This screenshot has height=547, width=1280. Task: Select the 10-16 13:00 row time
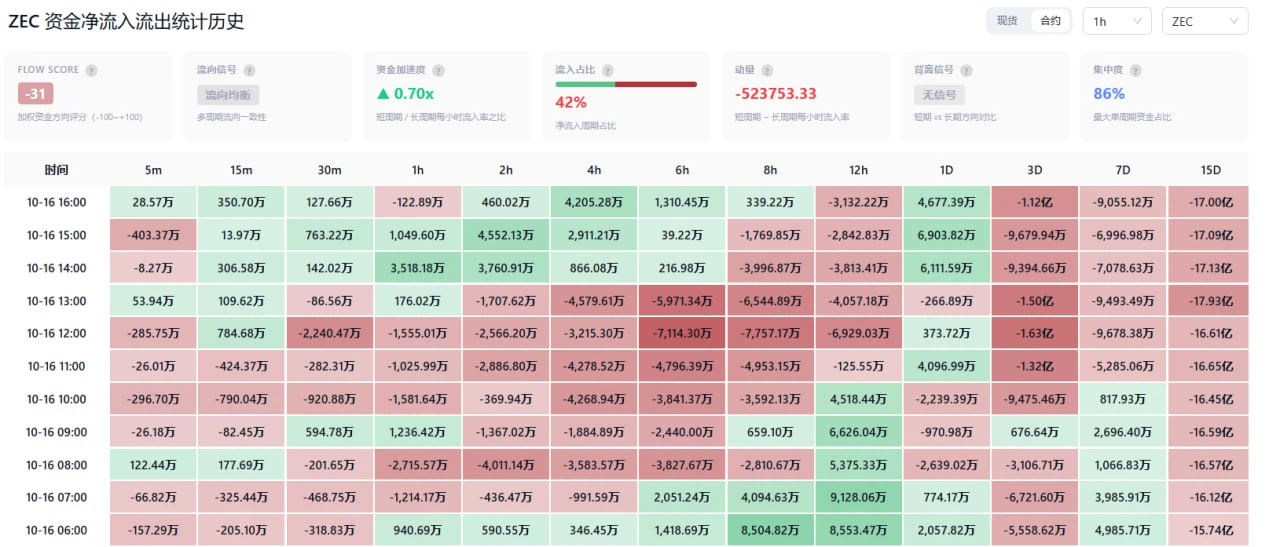(57, 301)
